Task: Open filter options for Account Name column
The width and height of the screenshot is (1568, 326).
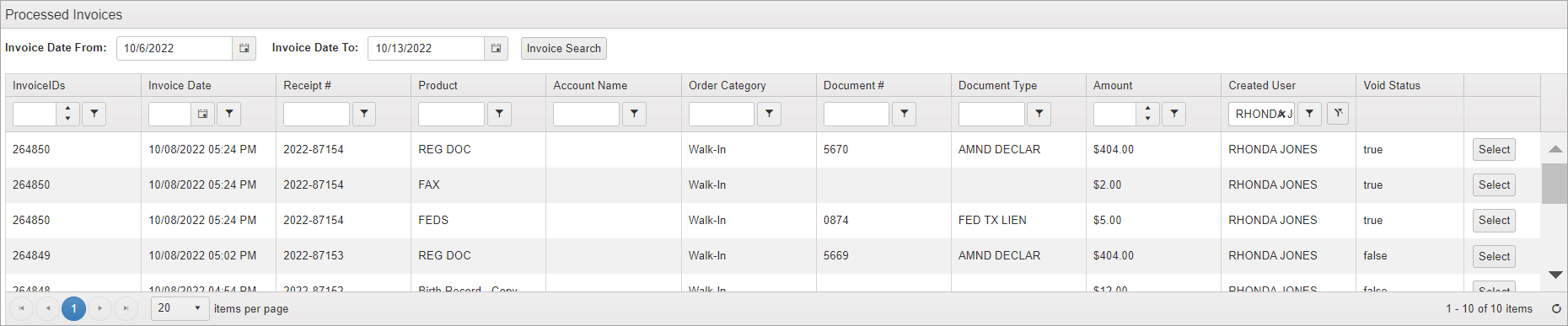Action: (634, 114)
